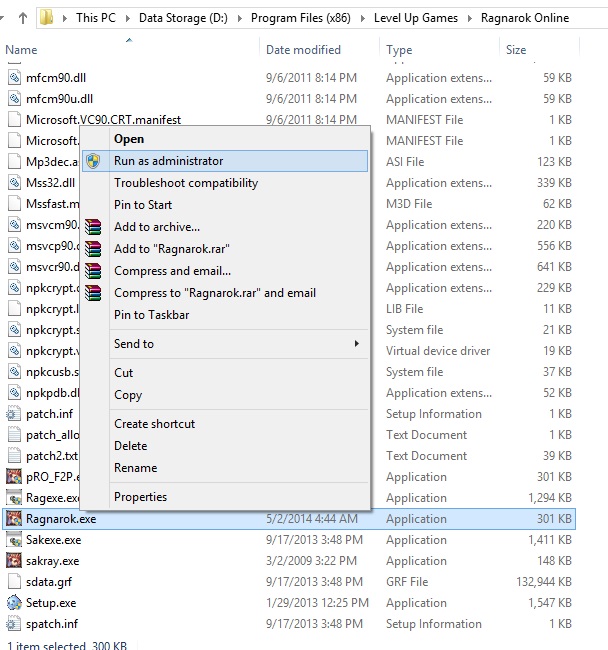This screenshot has width=608, height=650.
Task: Click the Mss32.dll file icon
Action: click(15, 183)
